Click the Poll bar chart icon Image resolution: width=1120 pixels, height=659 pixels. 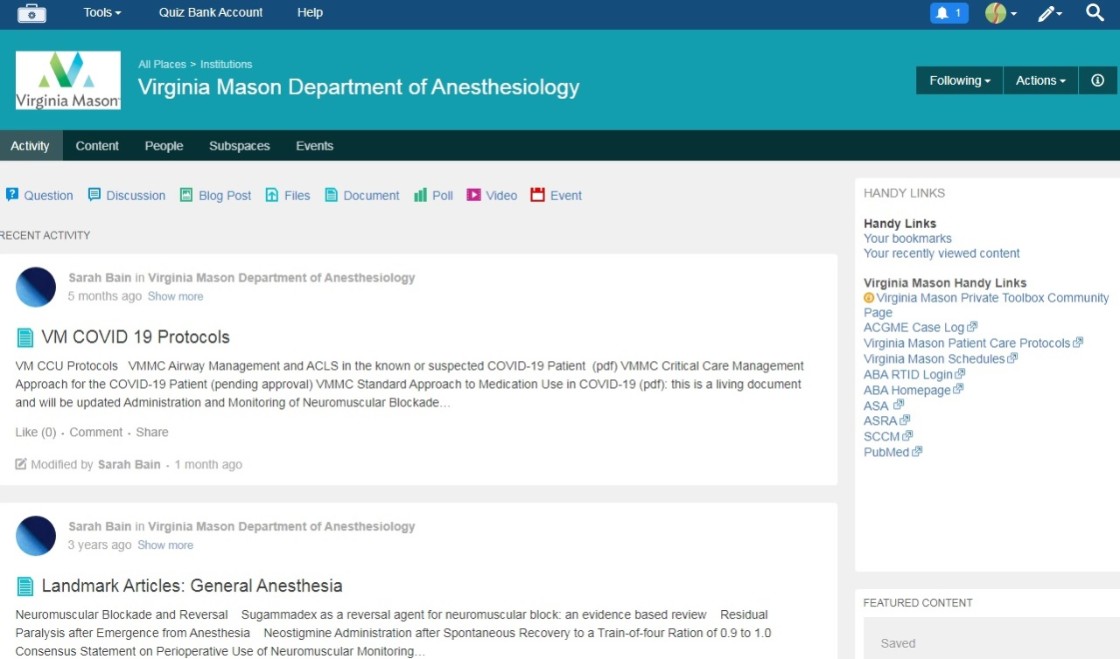click(x=420, y=194)
